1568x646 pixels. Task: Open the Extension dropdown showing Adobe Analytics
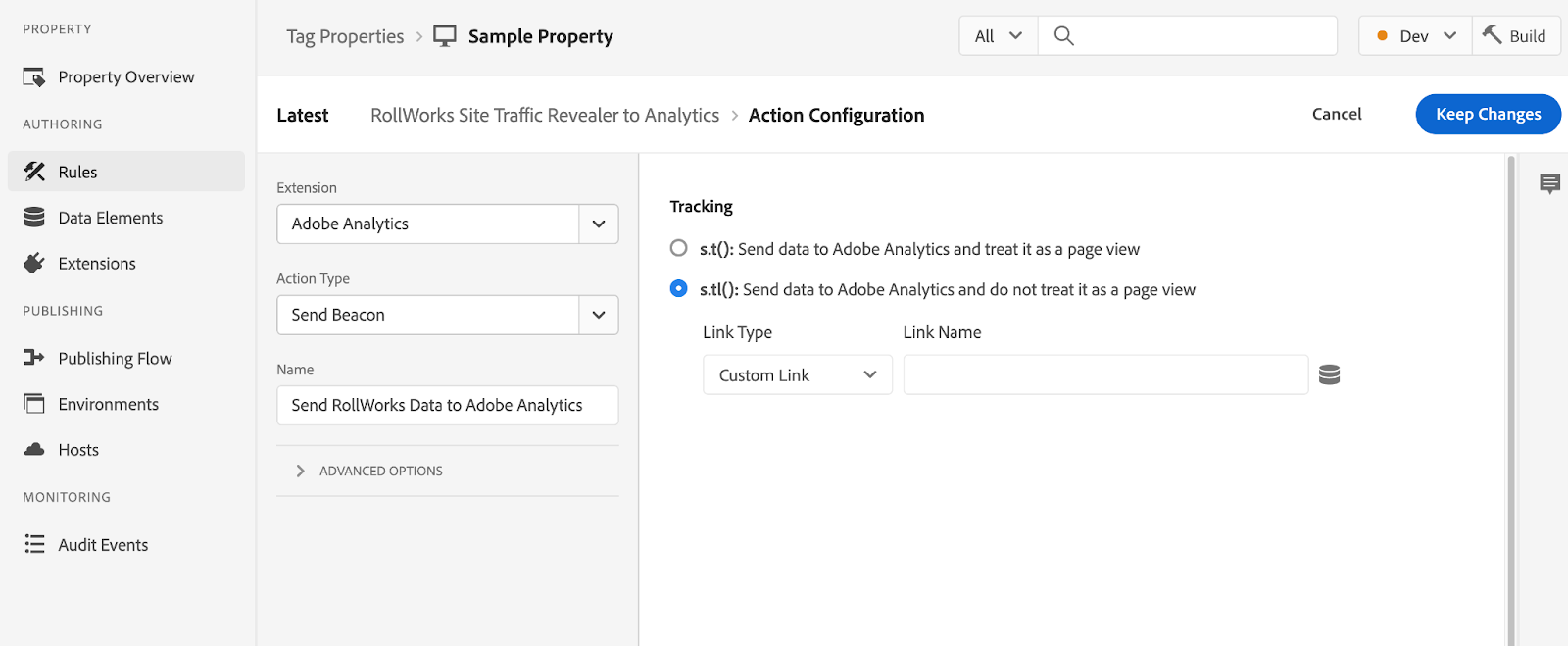click(448, 224)
